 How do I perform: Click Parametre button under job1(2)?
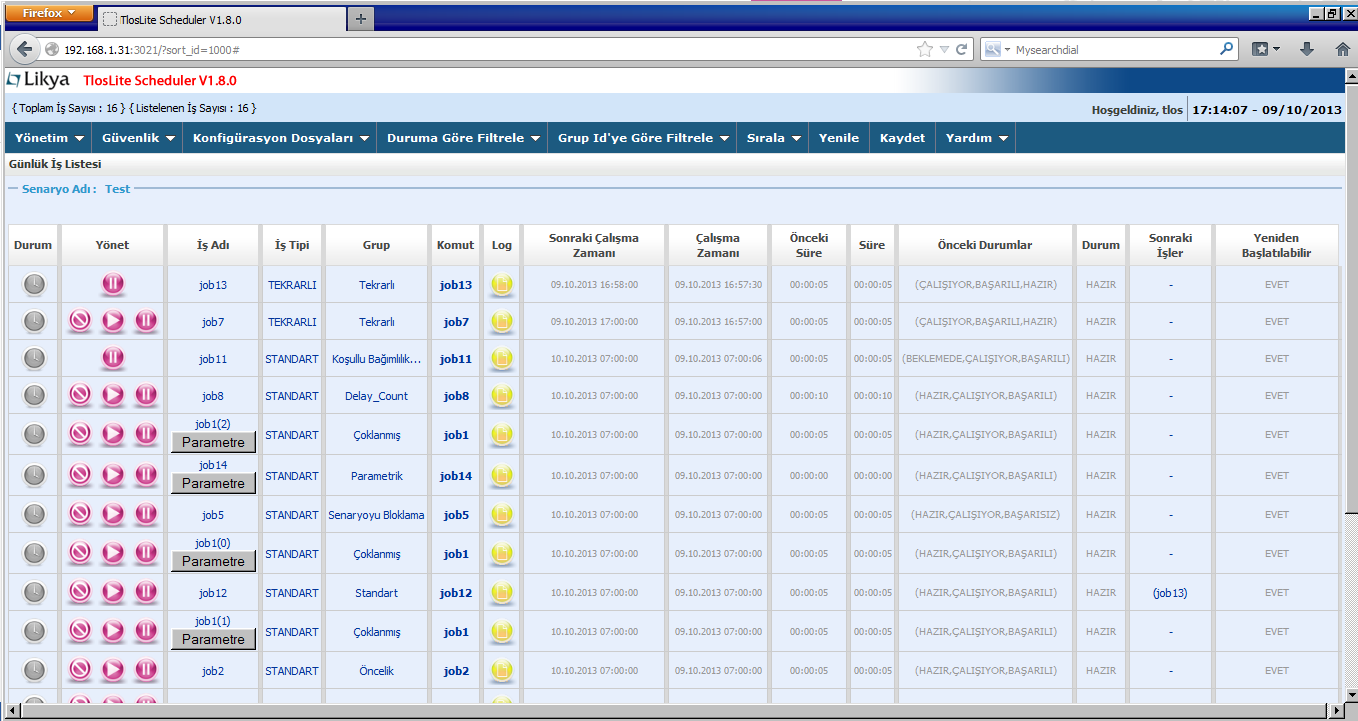(213, 442)
